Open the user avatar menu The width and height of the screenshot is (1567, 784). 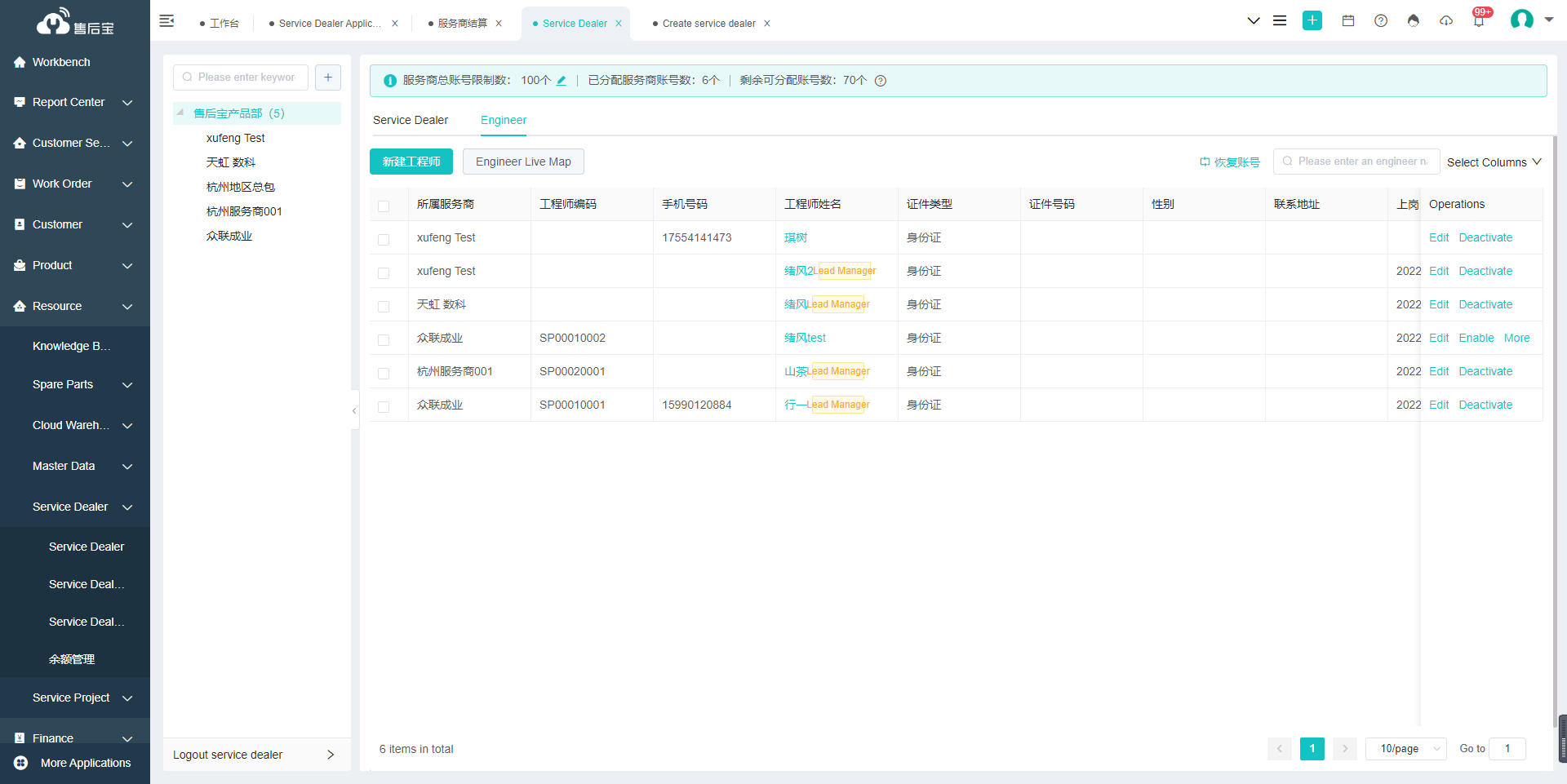[x=1522, y=20]
